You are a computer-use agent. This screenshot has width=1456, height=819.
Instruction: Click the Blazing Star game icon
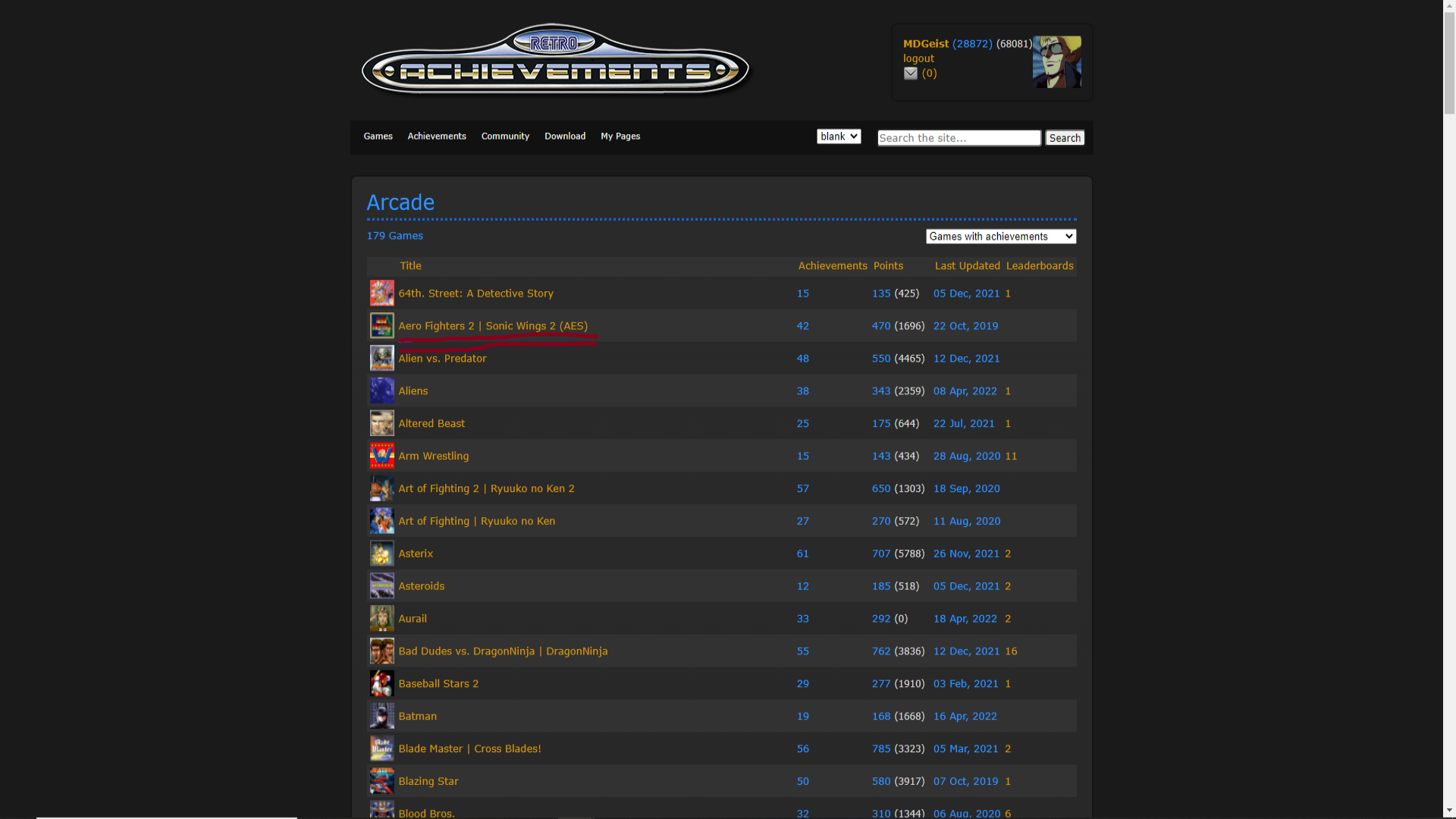pos(381,782)
